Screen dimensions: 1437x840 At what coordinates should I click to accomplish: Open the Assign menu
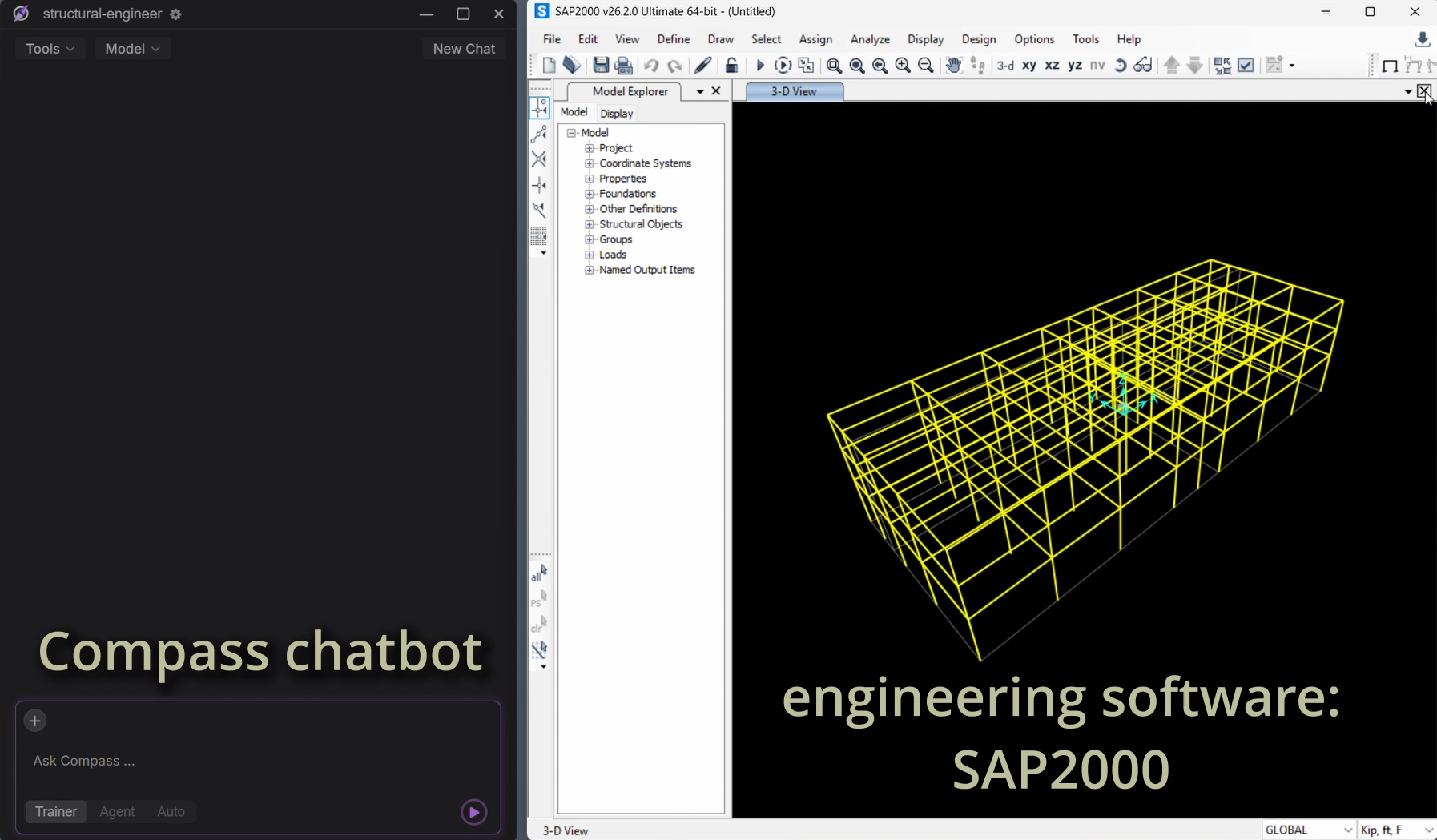pyautogui.click(x=815, y=39)
